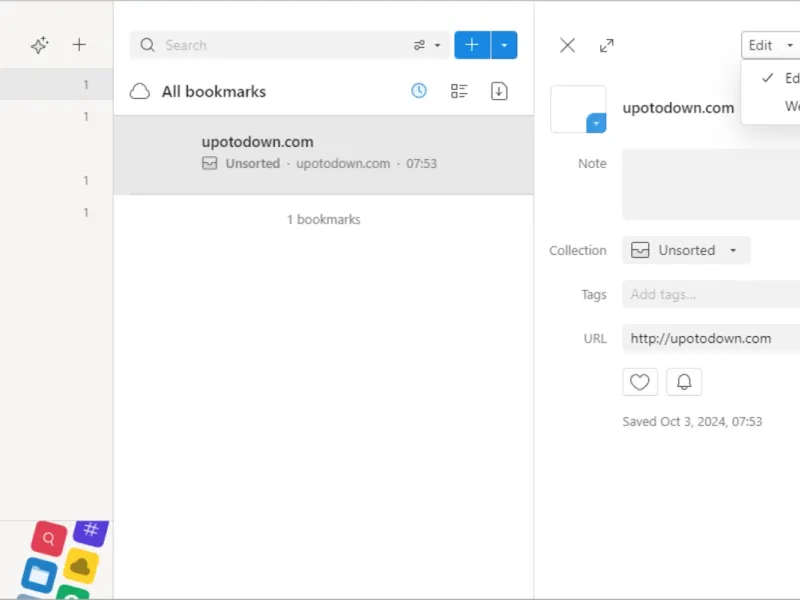Click the bell reminder button
The image size is (800, 600).
[684, 382]
